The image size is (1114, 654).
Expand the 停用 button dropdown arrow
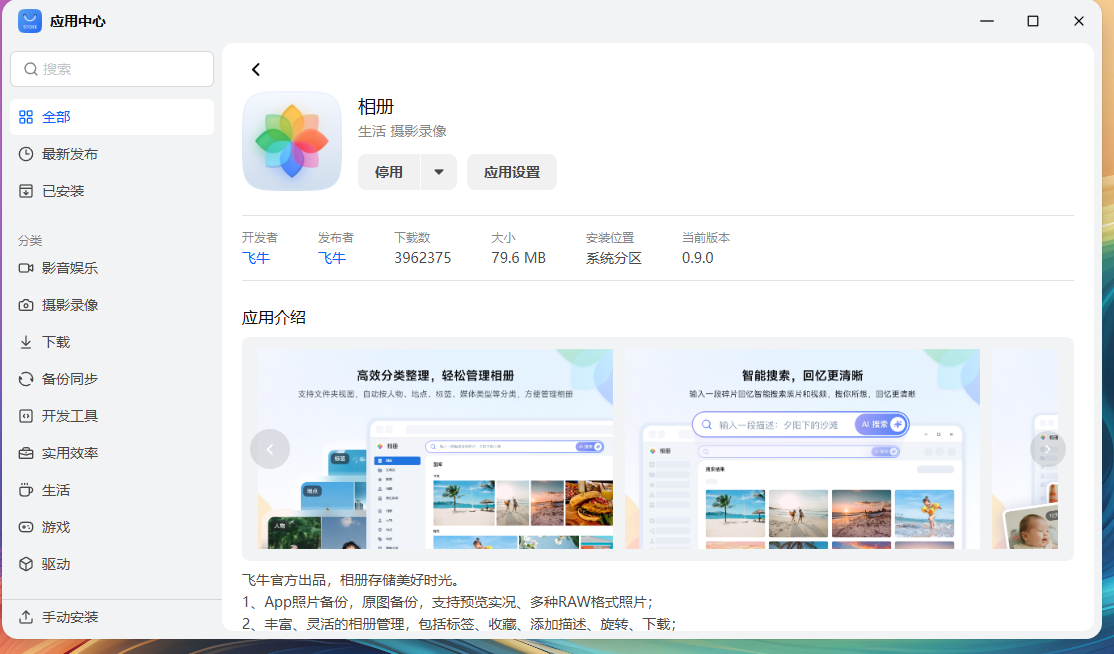point(438,171)
